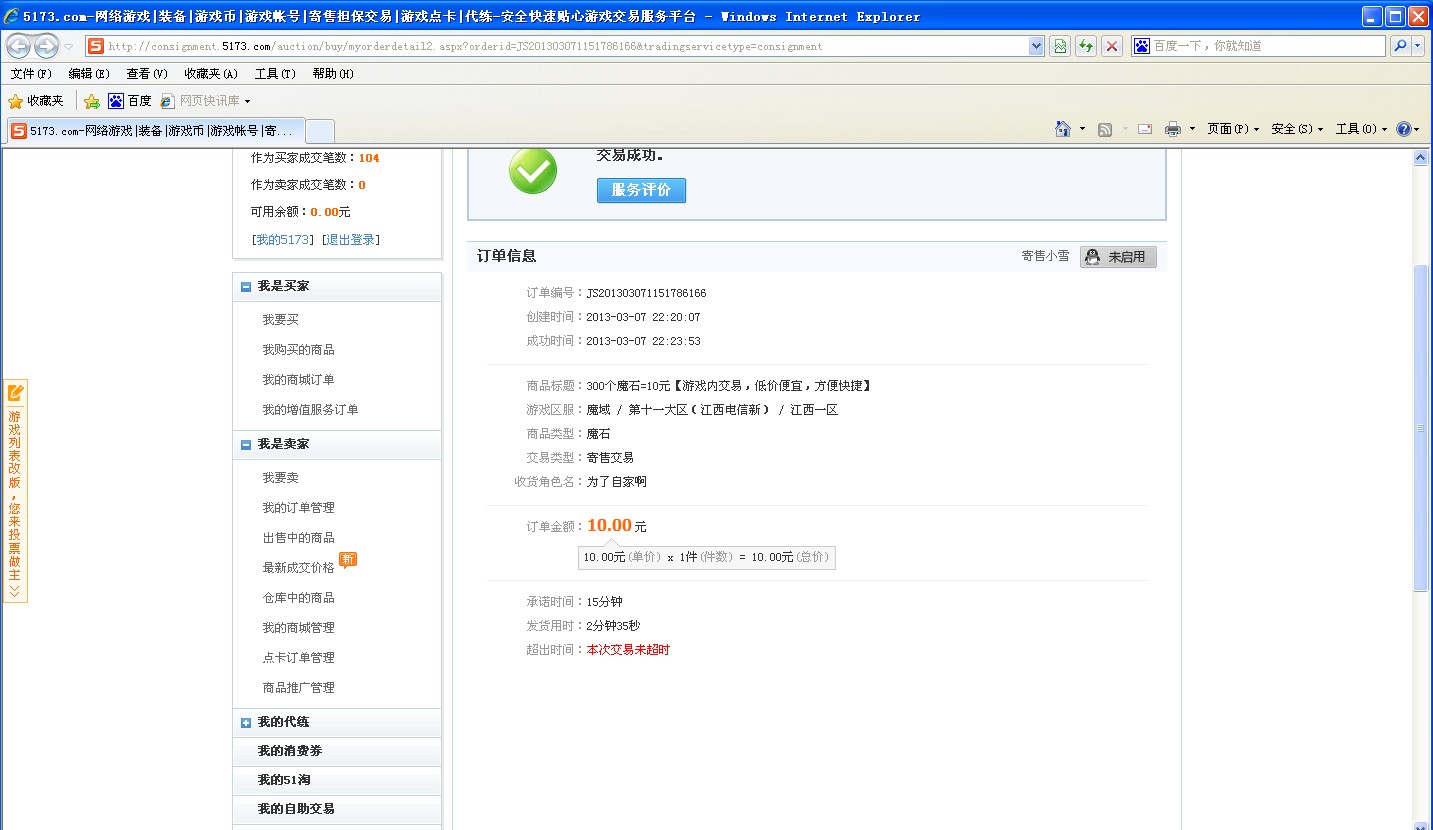
Task: Select order number JS201303071151786166 text
Action: [646, 293]
